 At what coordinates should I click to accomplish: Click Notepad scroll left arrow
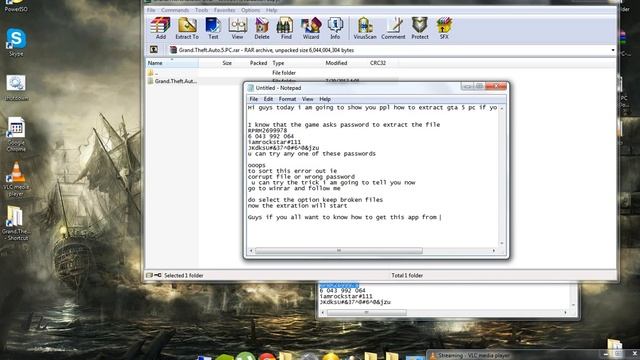tap(251, 251)
